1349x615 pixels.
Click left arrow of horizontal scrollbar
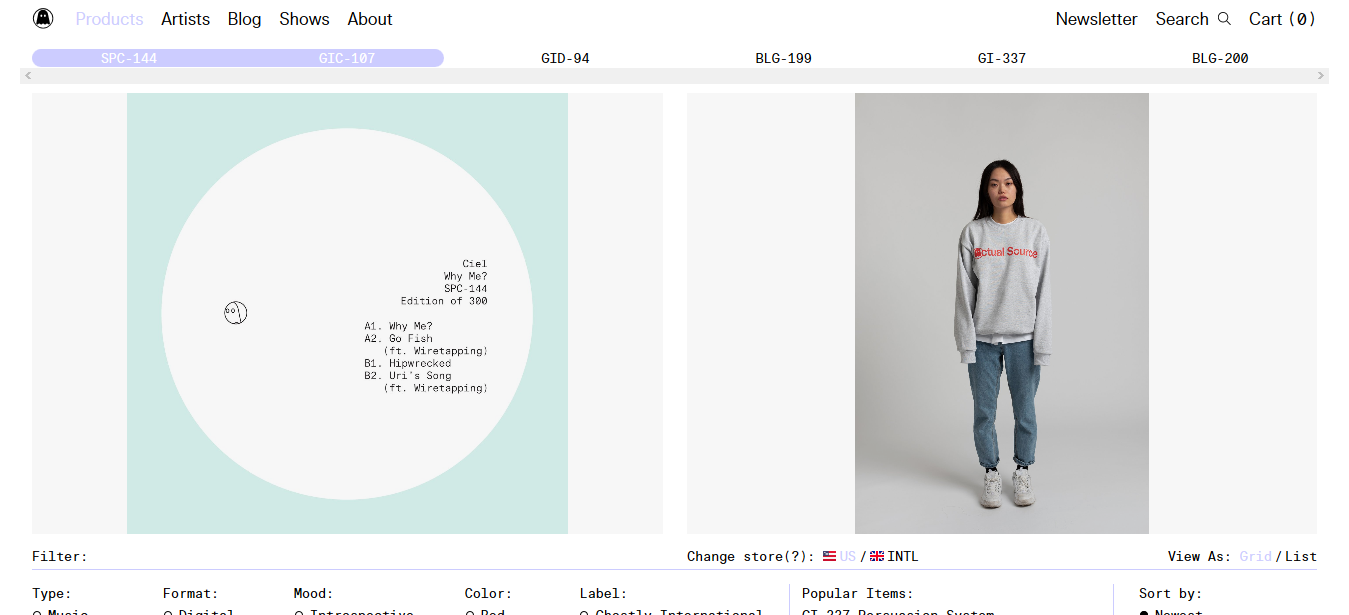click(28, 76)
